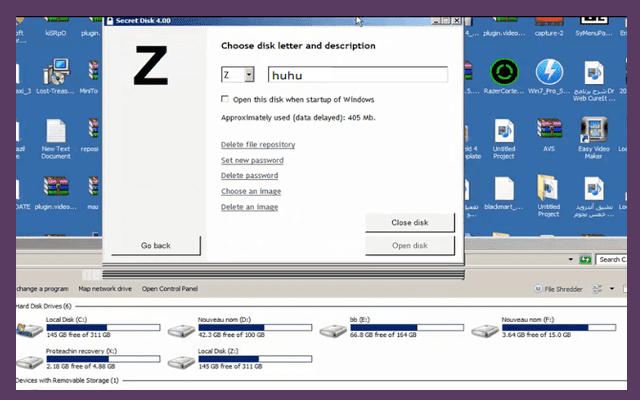Expand the disk letter Z dropdown
The height and width of the screenshot is (400, 640).
coord(249,74)
